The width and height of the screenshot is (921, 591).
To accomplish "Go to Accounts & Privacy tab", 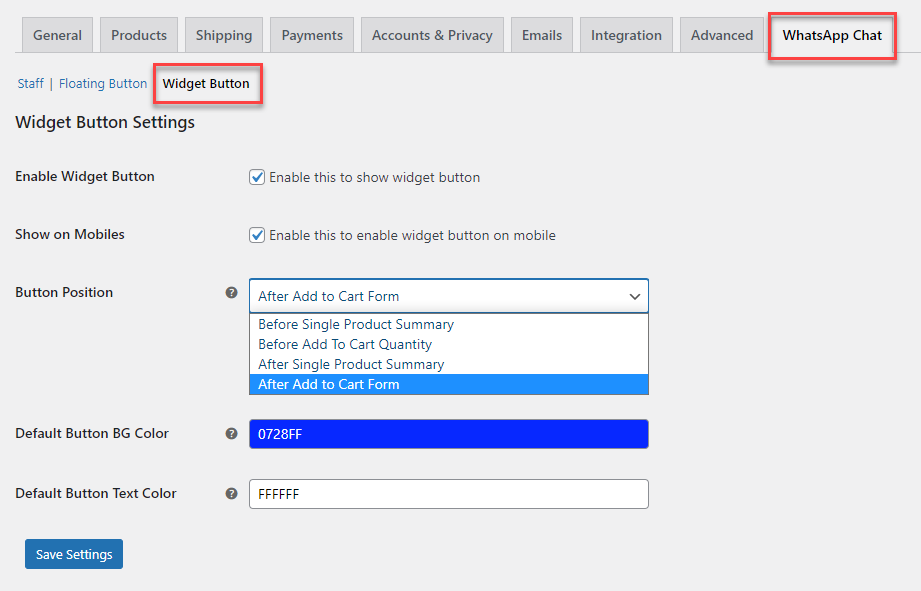I will [x=432, y=35].
